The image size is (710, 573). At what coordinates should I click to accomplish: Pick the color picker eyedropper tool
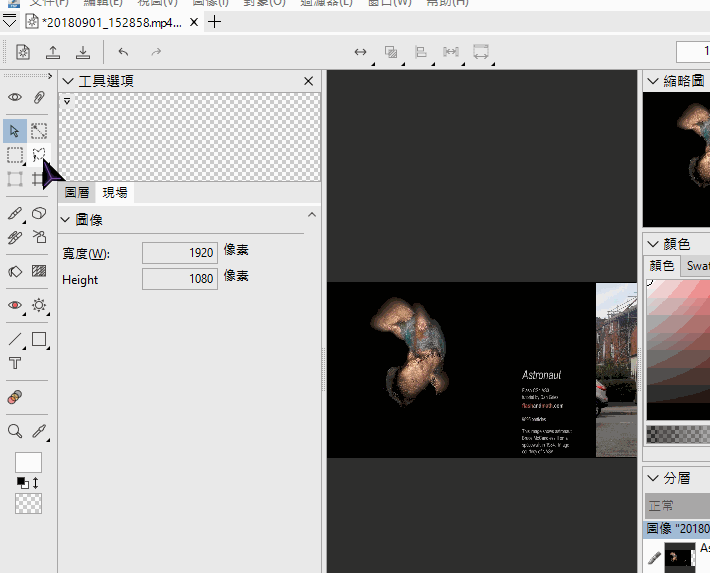point(39,431)
